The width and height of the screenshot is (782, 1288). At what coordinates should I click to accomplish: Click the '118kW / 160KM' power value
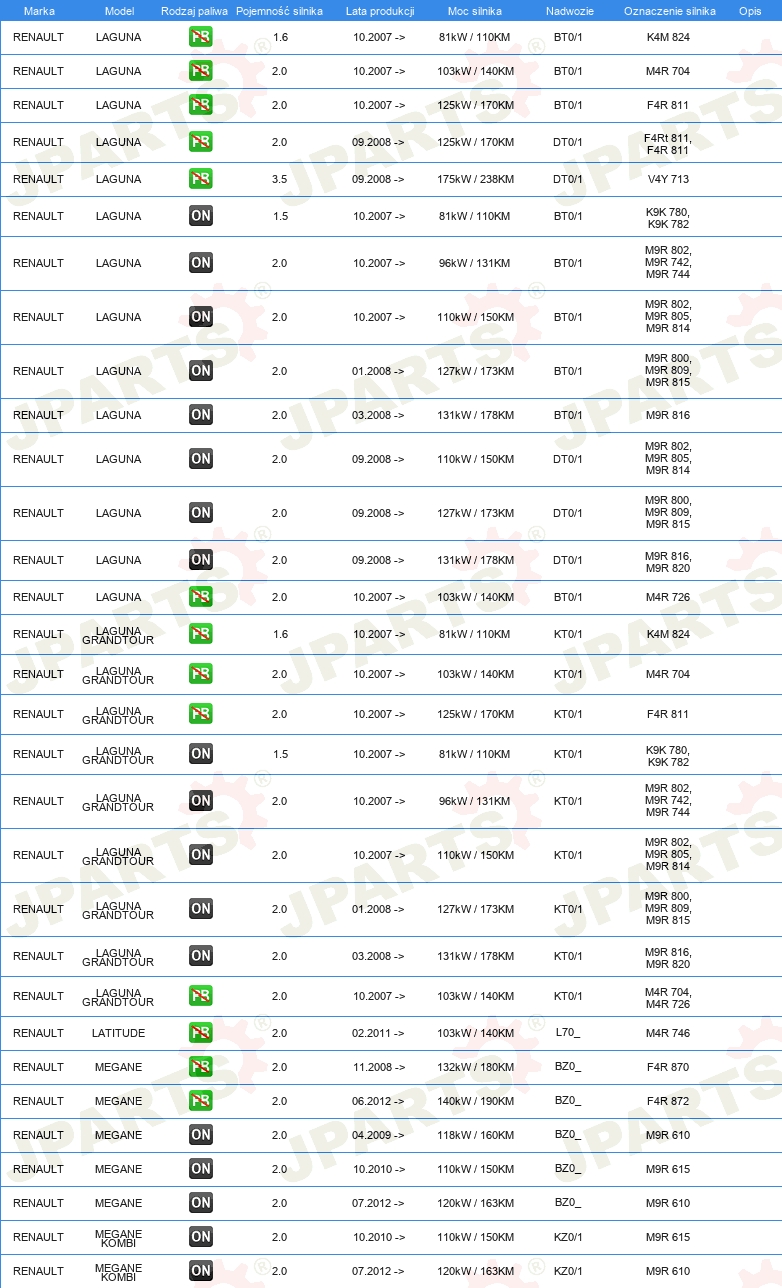click(476, 1135)
